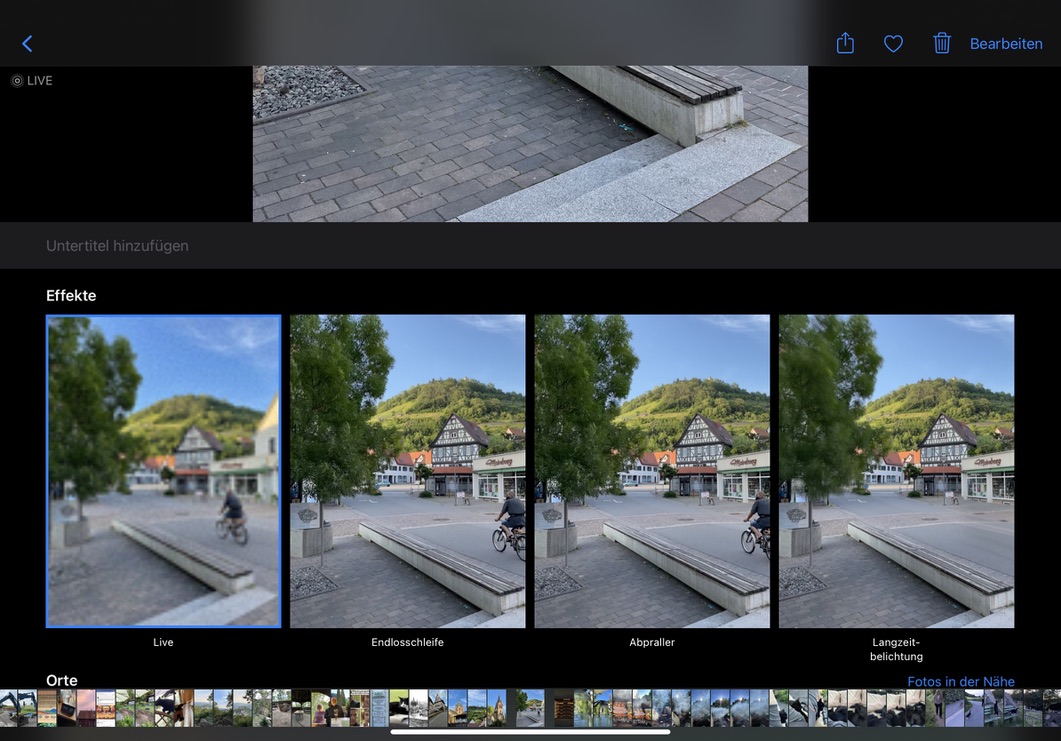Select the Endlosschleife effect thumbnail
1061x741 pixels.
pyautogui.click(x=407, y=471)
